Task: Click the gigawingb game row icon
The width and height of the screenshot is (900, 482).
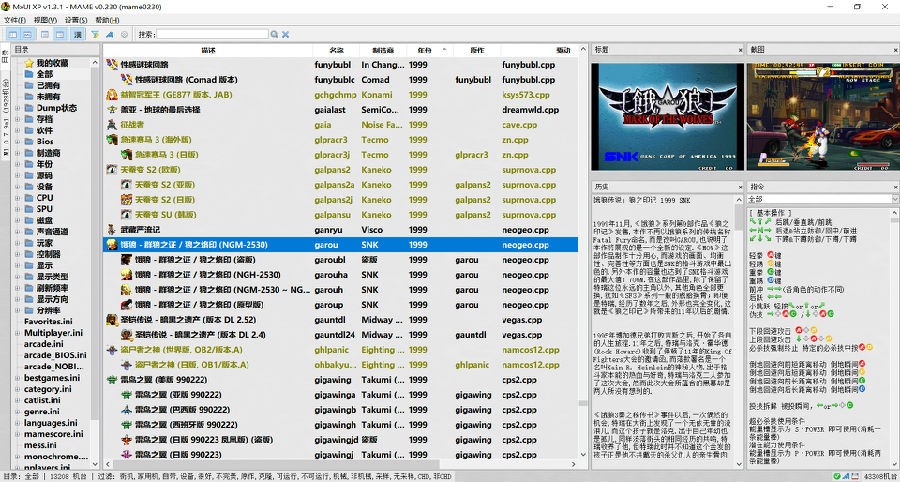Action: (126, 410)
